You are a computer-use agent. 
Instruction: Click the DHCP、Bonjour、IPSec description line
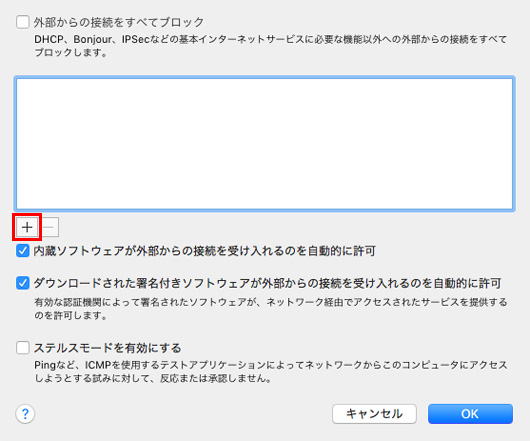[x=271, y=40]
